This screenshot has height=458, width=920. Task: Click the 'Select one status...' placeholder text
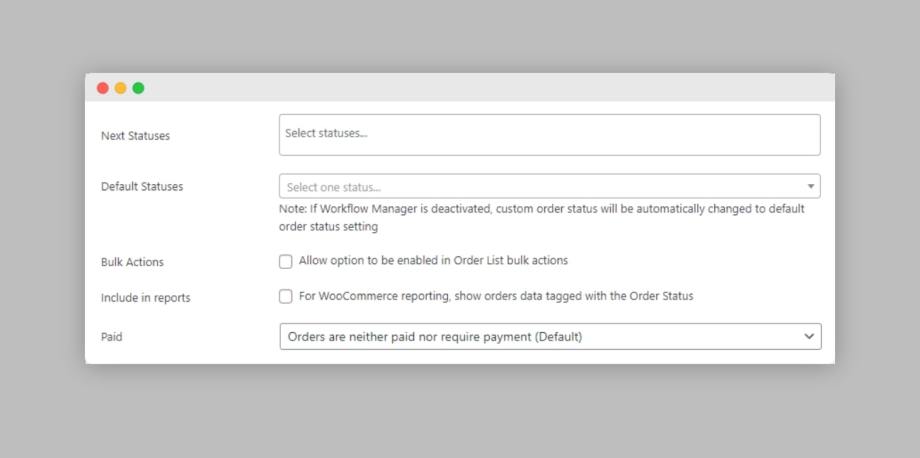click(x=333, y=188)
